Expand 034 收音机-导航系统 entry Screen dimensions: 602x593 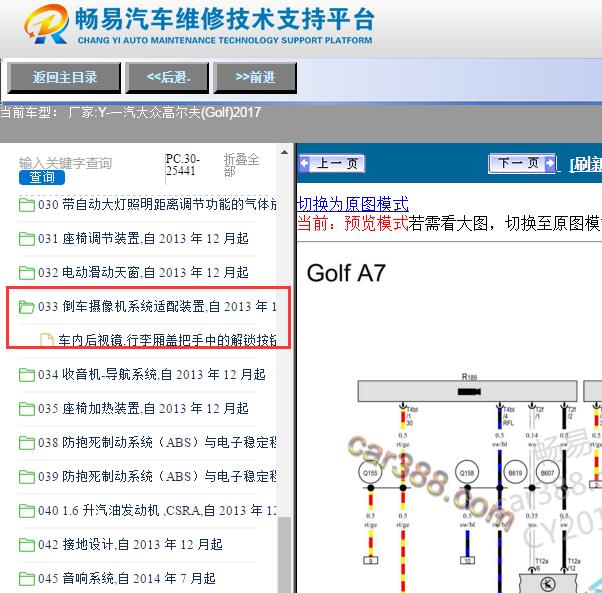152,375
